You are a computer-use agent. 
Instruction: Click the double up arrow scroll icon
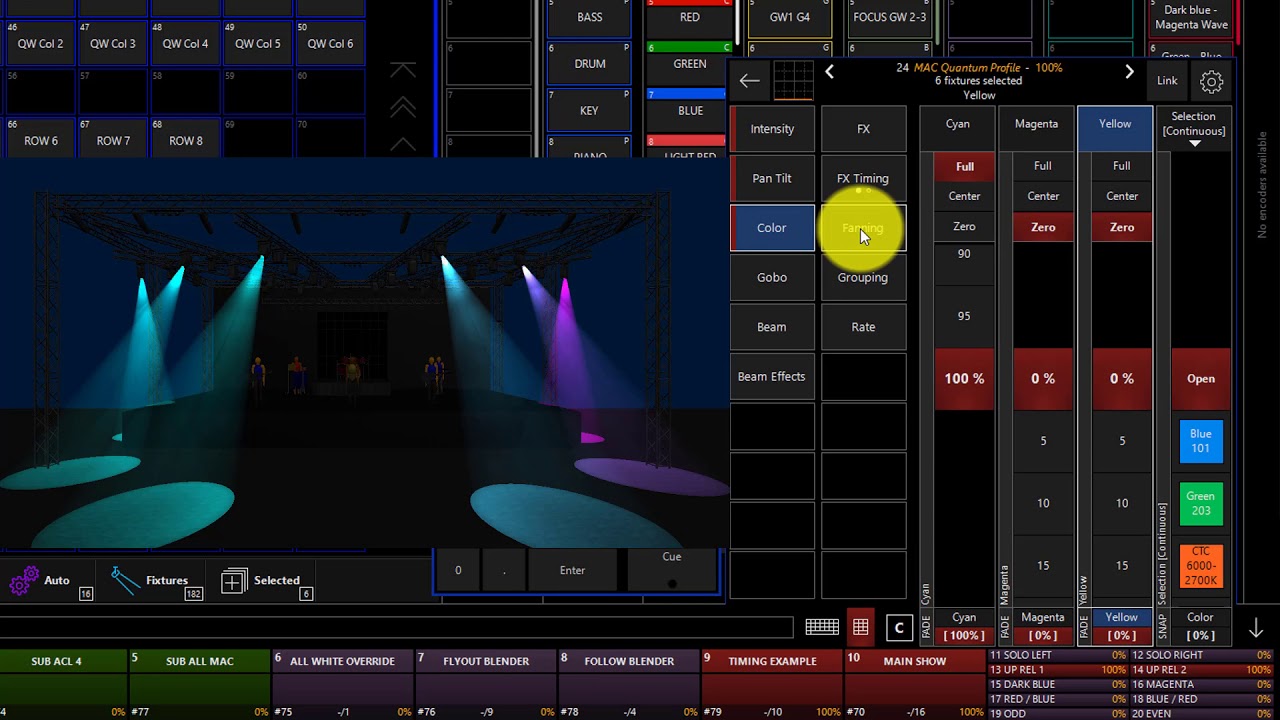[402, 106]
